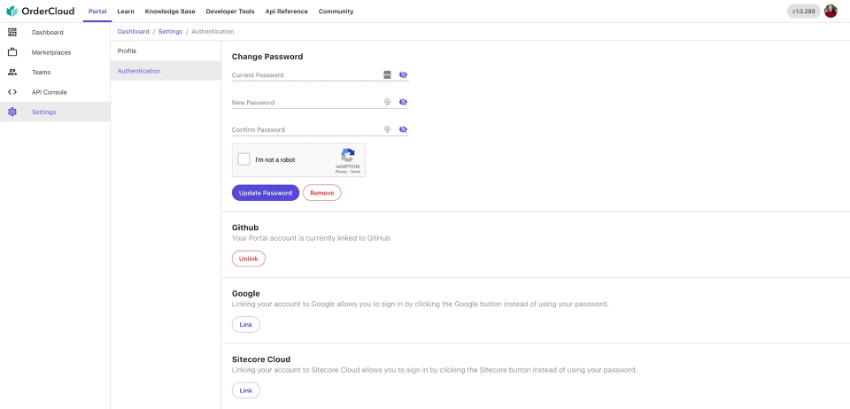Screen dimensions: 850x409
Task: Toggle visibility of Current Password
Action: coord(403,75)
